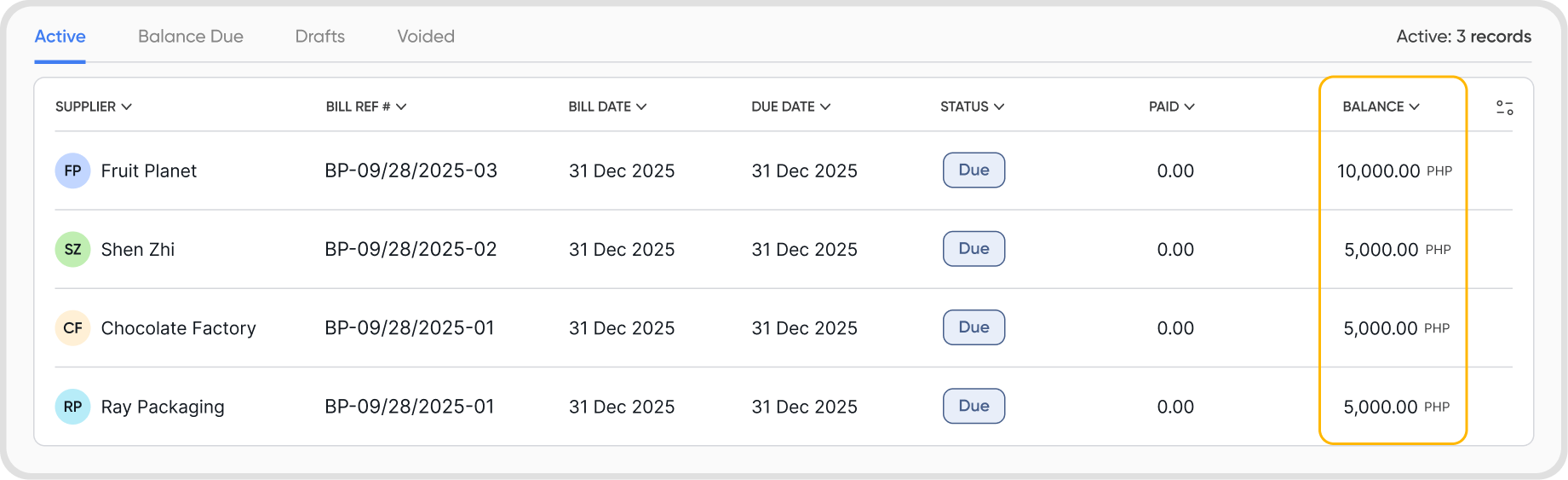Click the Fruit Planet FP avatar
The image size is (1568, 480).
[x=72, y=171]
